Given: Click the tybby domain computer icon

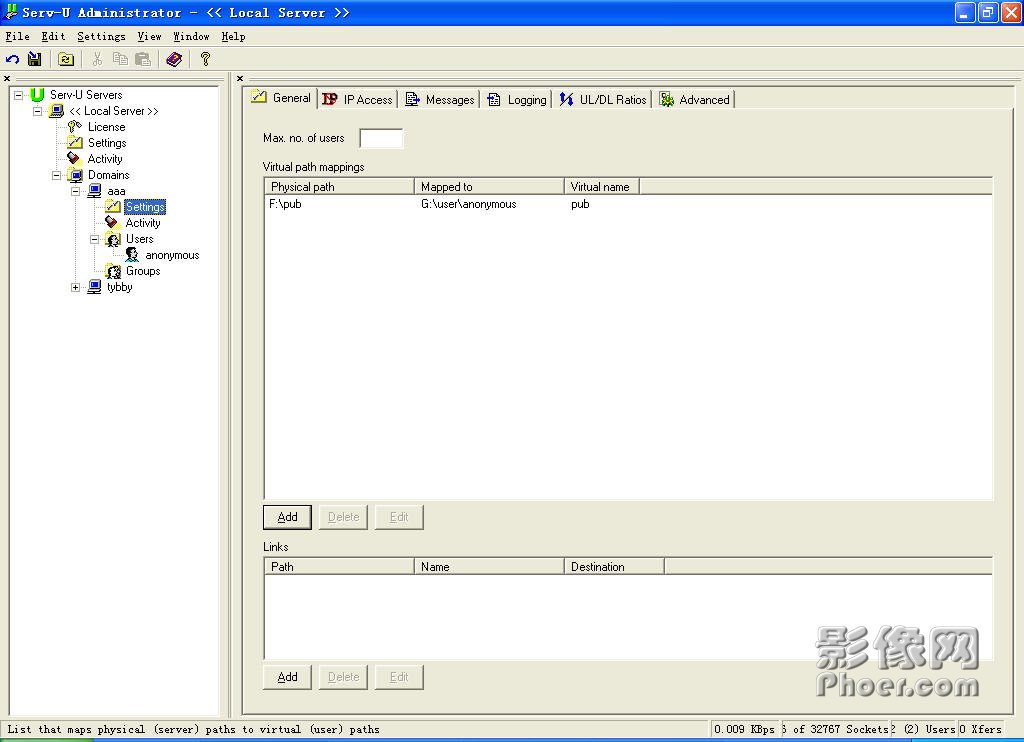Looking at the screenshot, I should (x=95, y=287).
